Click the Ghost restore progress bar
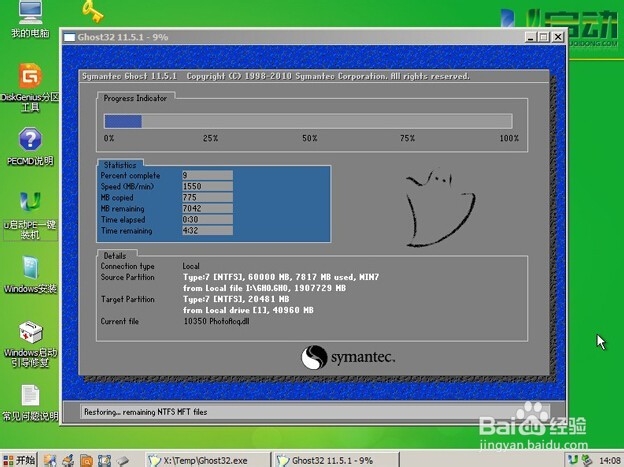Screen dimensions: 624x467 308,121
